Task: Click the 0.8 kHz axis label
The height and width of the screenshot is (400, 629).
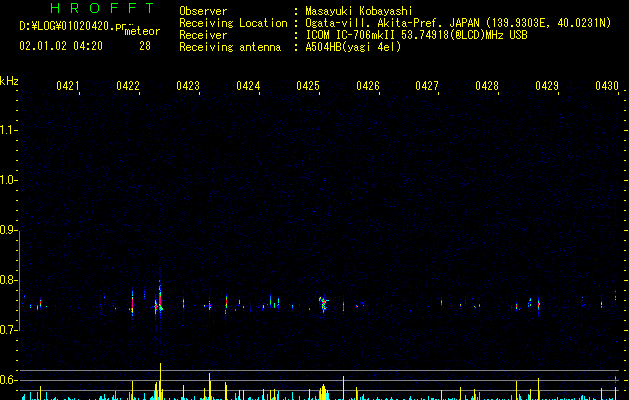Action: click(x=8, y=280)
